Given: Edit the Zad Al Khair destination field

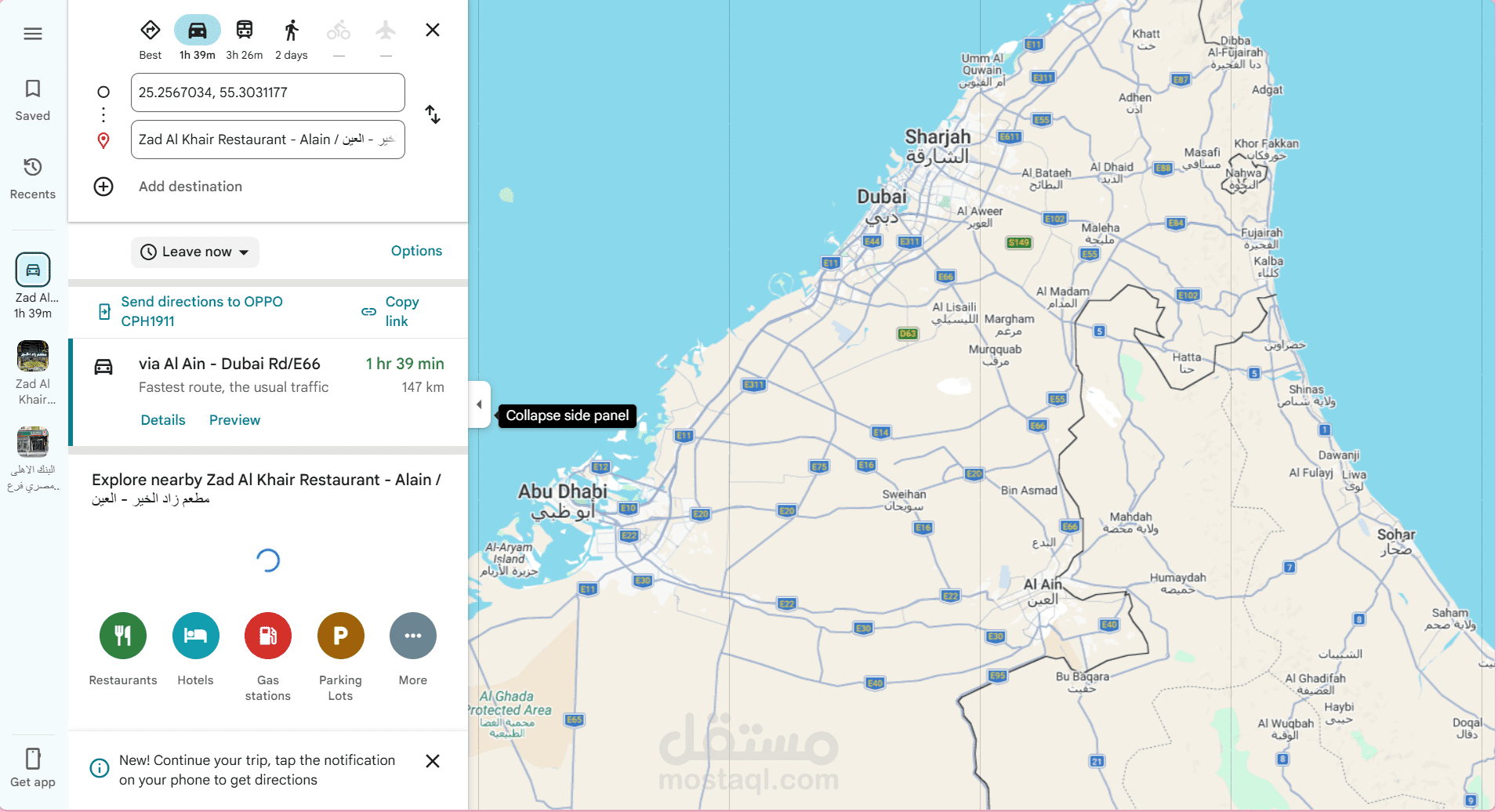Looking at the screenshot, I should (x=268, y=140).
